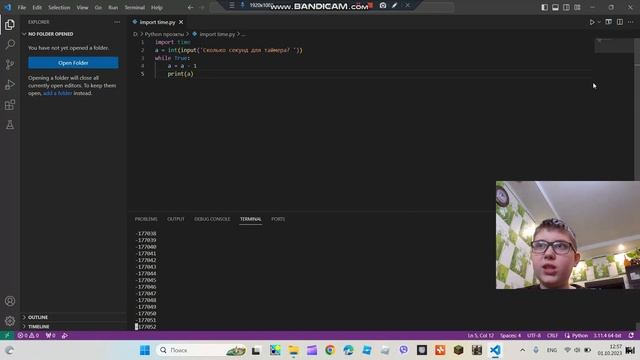Select the TERMINAL panel tab
This screenshot has width=640, height=360.
click(x=251, y=219)
